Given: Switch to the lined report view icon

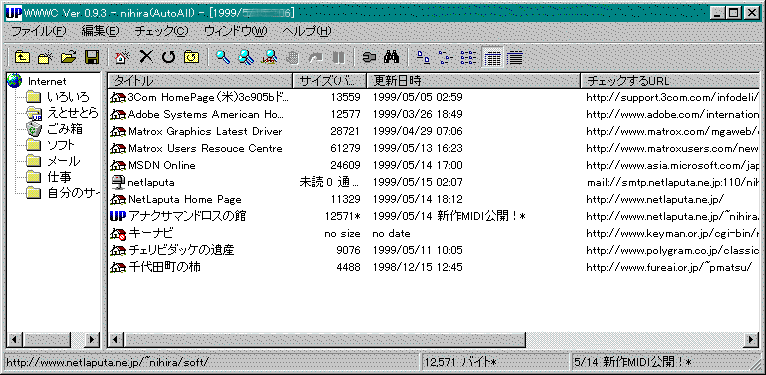Looking at the screenshot, I should (x=514, y=57).
